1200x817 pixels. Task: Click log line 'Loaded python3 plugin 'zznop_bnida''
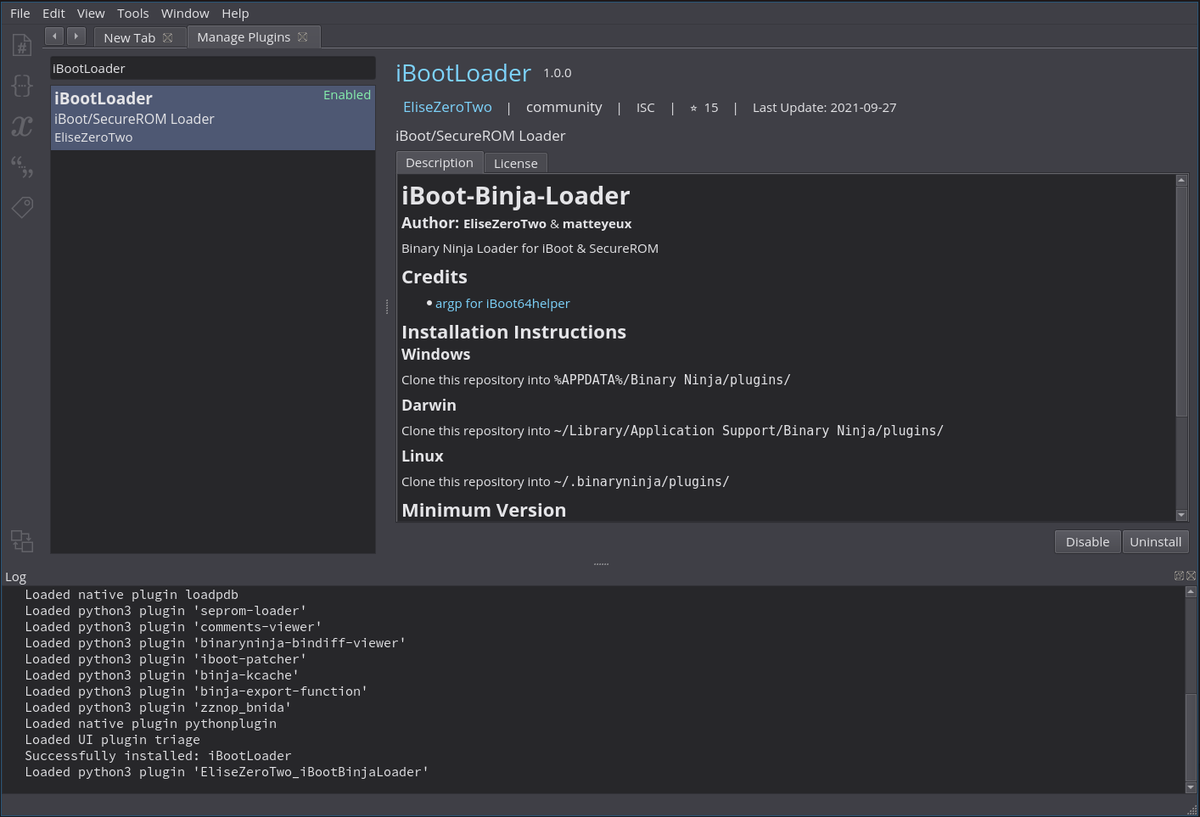click(158, 707)
